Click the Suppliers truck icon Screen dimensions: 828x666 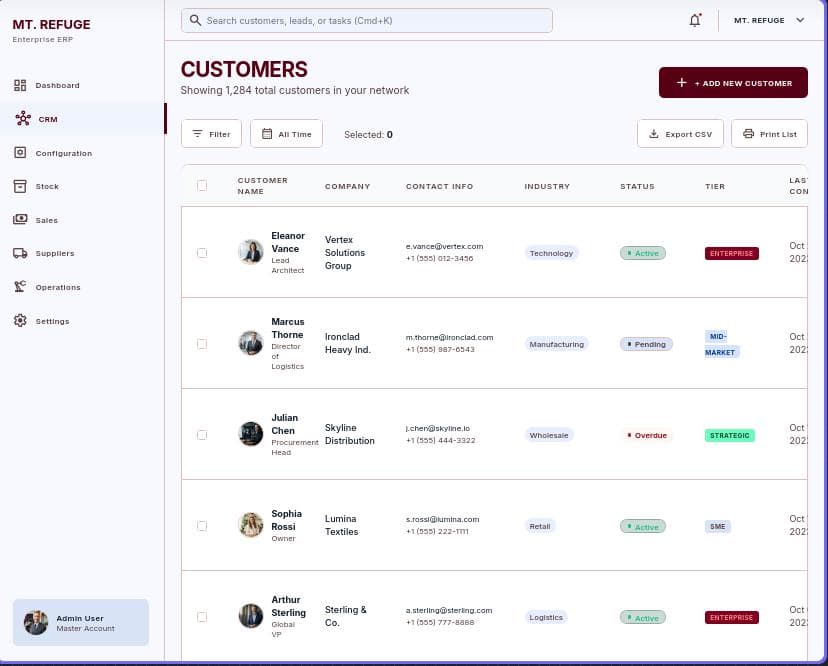click(x=20, y=253)
